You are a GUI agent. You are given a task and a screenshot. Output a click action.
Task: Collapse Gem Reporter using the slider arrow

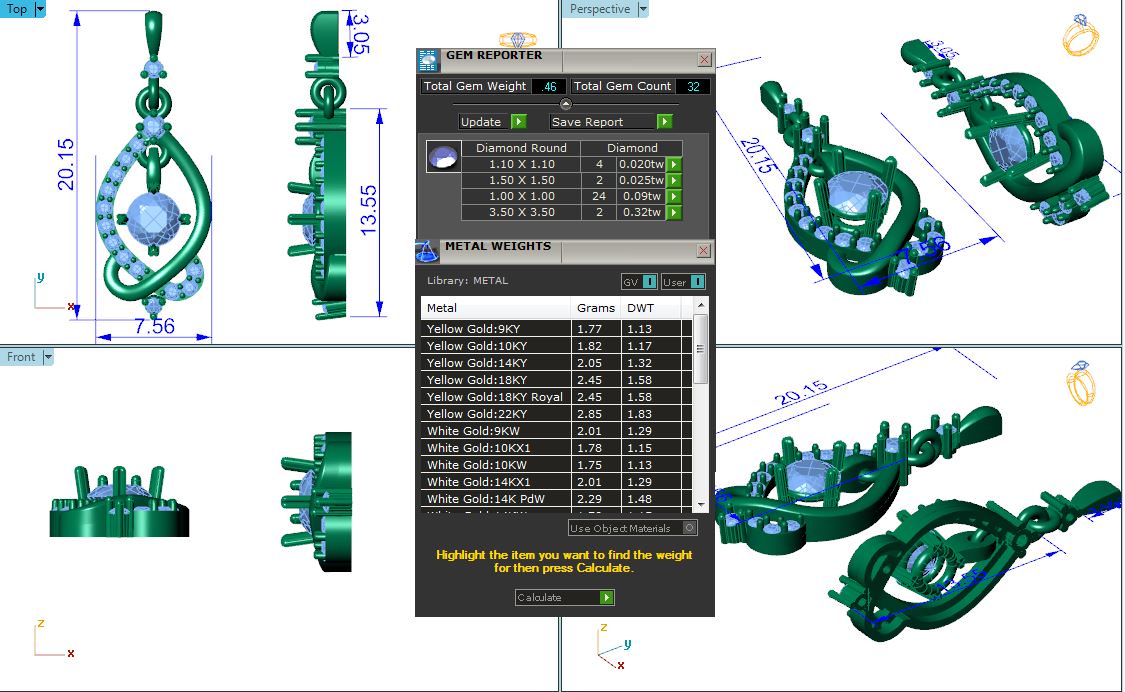[565, 104]
